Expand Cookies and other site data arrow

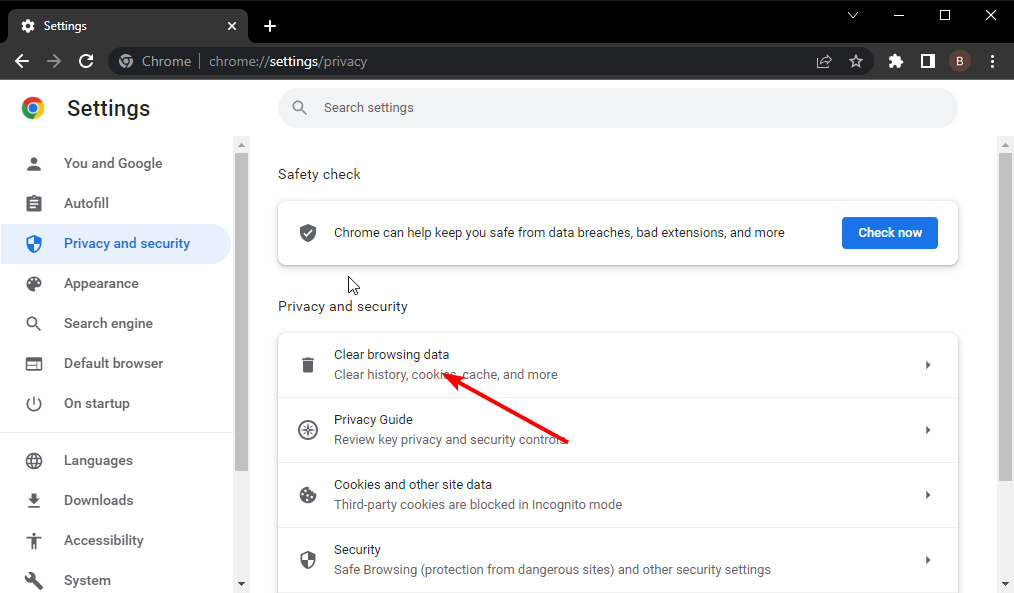(928, 495)
